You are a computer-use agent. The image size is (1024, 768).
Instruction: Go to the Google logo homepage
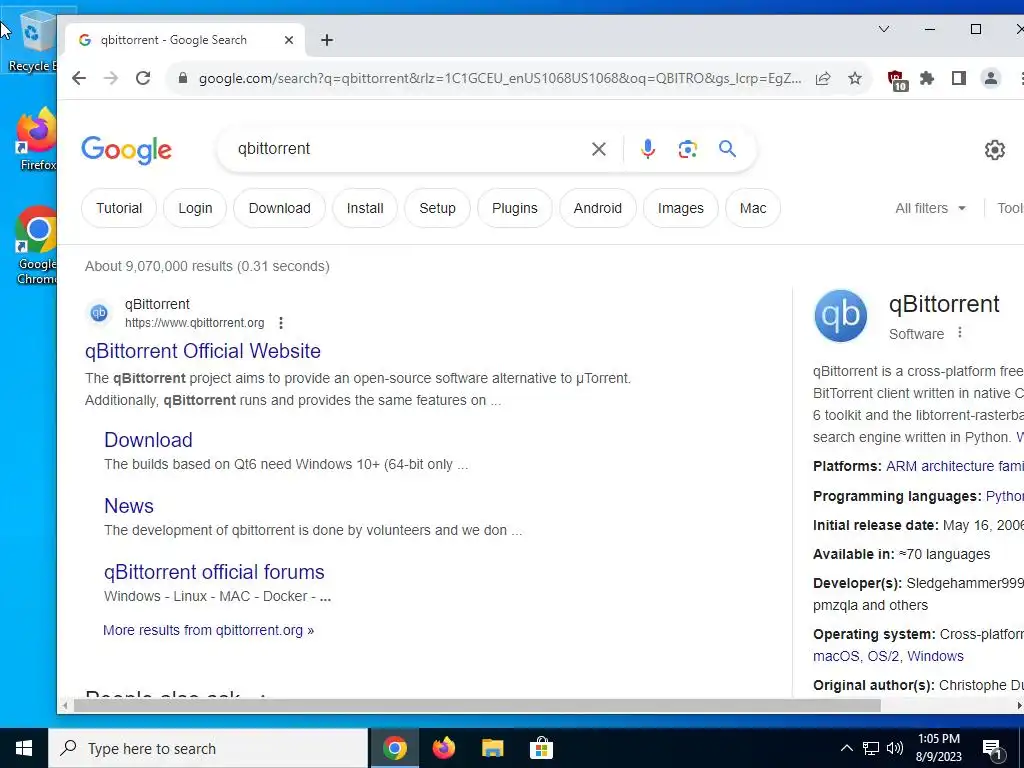[127, 150]
